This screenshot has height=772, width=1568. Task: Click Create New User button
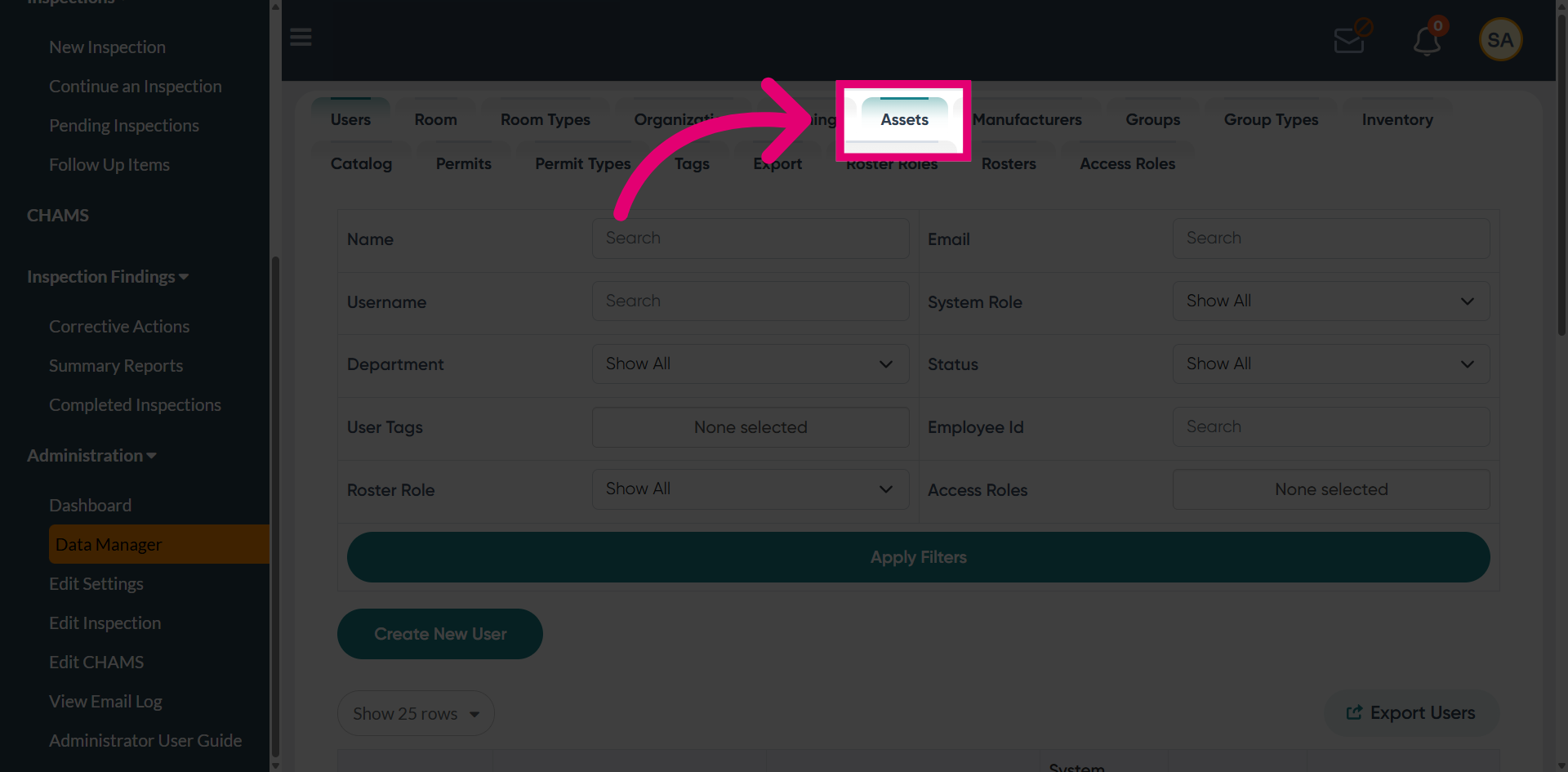tap(440, 634)
